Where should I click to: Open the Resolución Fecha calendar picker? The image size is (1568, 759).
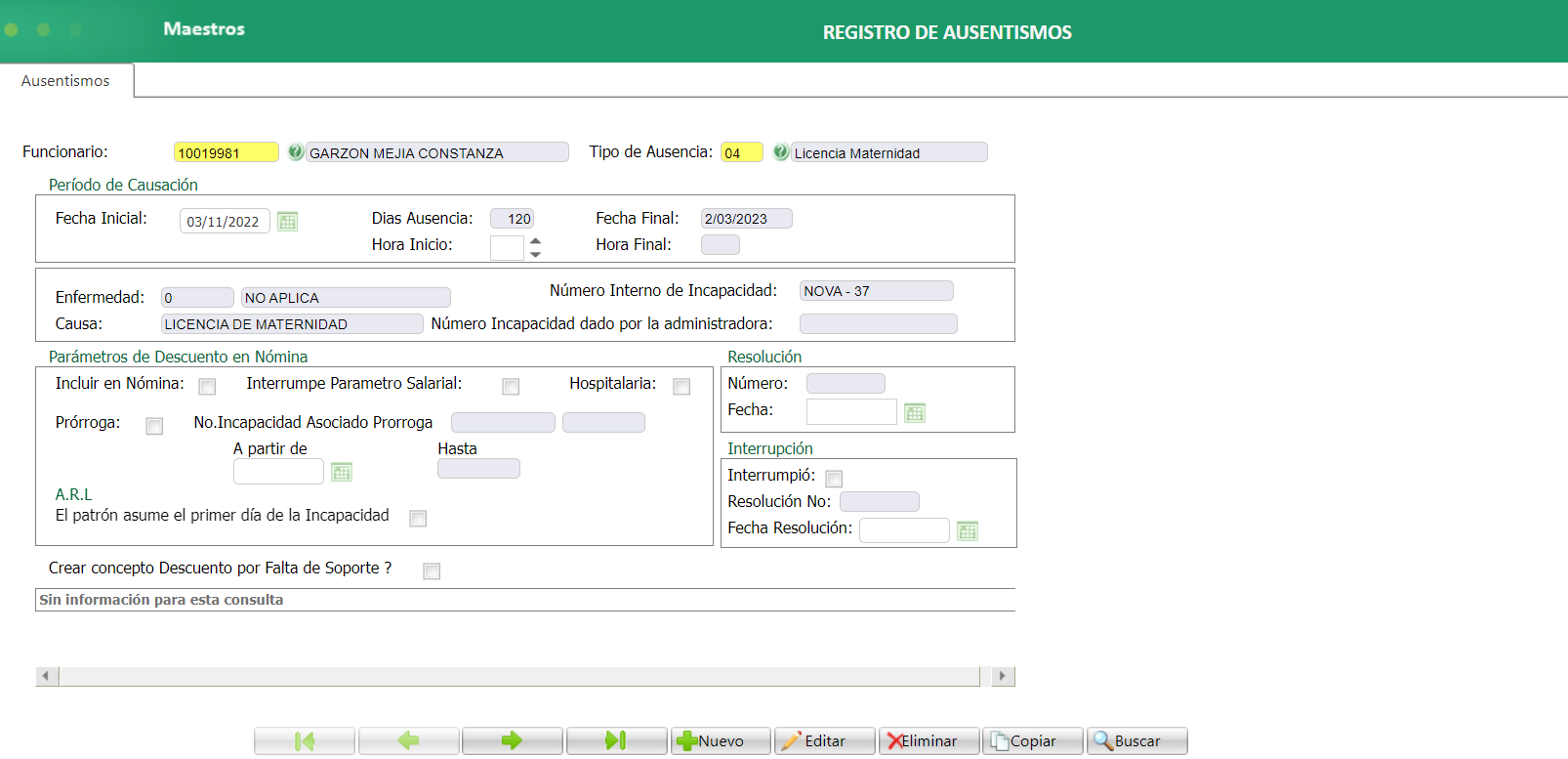[915, 412]
